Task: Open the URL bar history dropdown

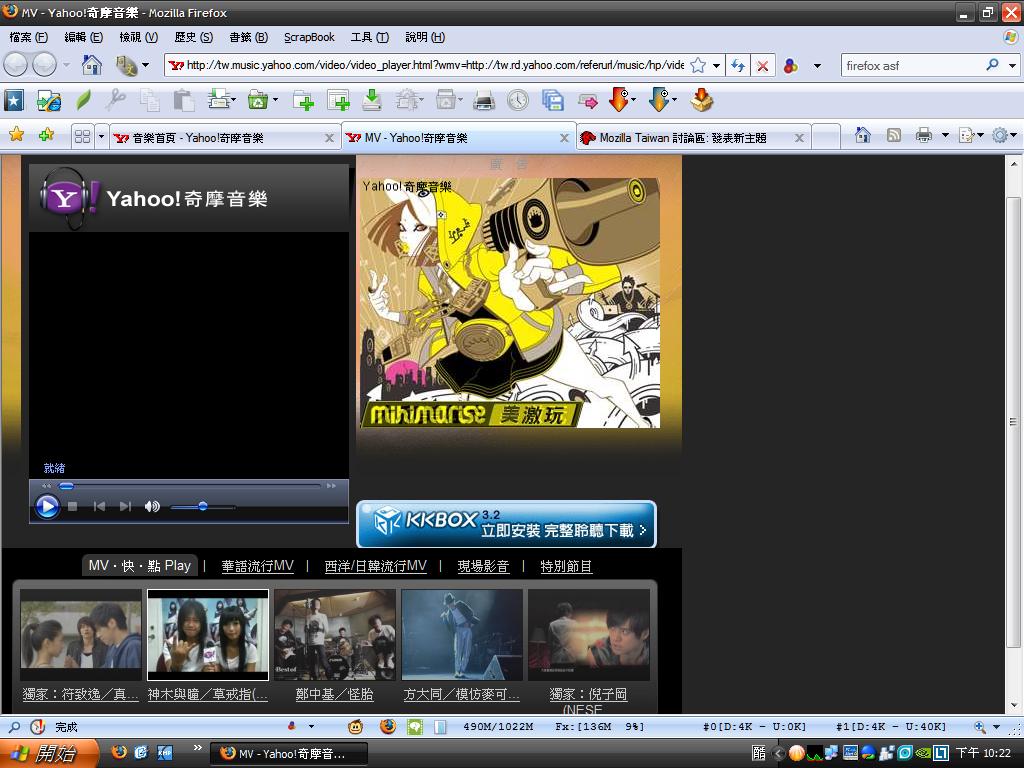Action: [716, 65]
